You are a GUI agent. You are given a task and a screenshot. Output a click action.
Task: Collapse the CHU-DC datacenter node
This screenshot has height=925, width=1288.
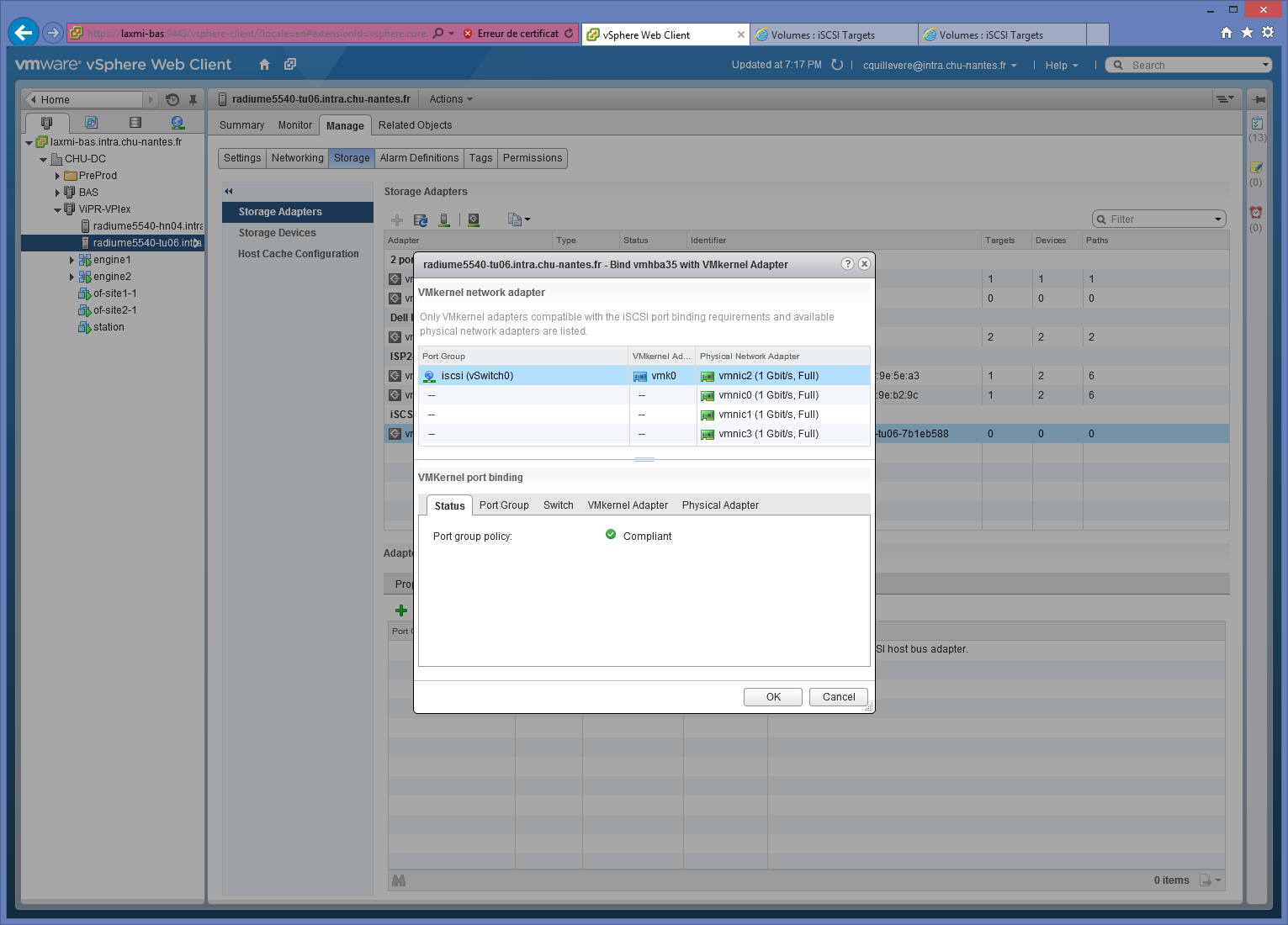[x=44, y=159]
